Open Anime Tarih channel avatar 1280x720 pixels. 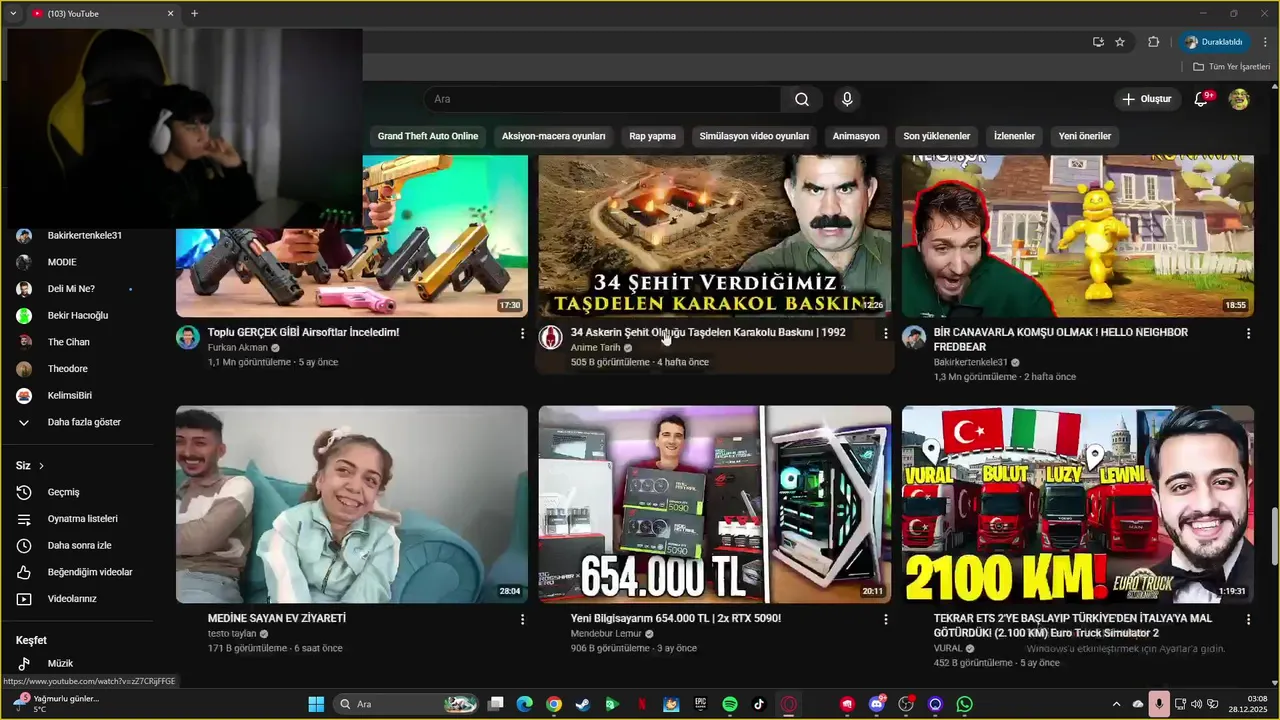click(x=551, y=337)
